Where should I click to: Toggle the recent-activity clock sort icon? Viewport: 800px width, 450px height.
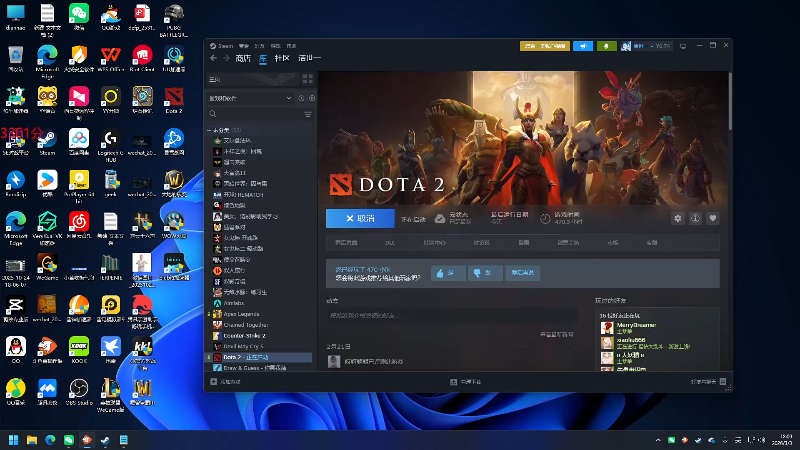[301, 98]
